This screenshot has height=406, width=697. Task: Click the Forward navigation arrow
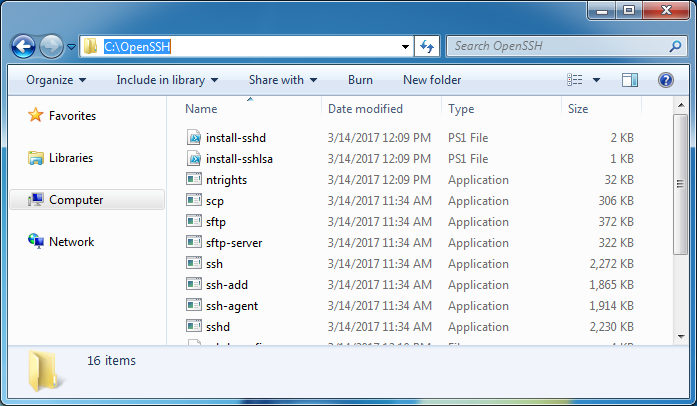pyautogui.click(x=51, y=46)
